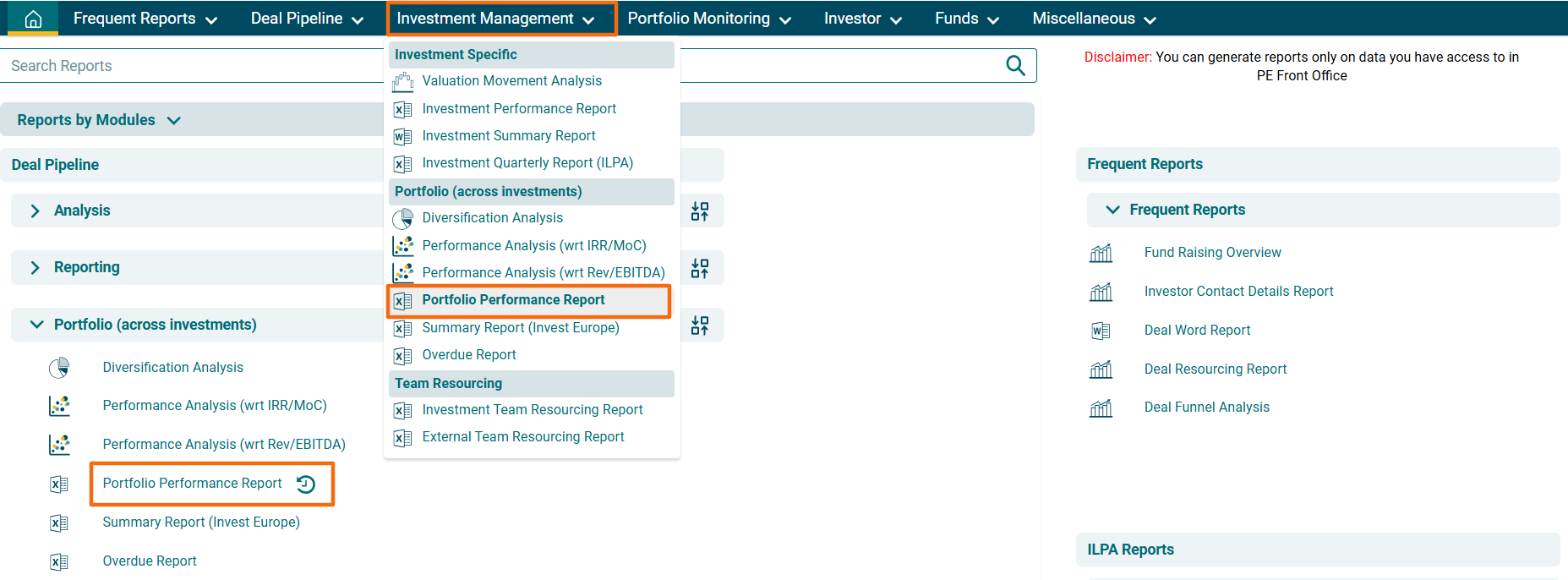Image resolution: width=1568 pixels, height=580 pixels.
Task: Click the Fund Raising Overview chart icon
Action: [x=1101, y=253]
